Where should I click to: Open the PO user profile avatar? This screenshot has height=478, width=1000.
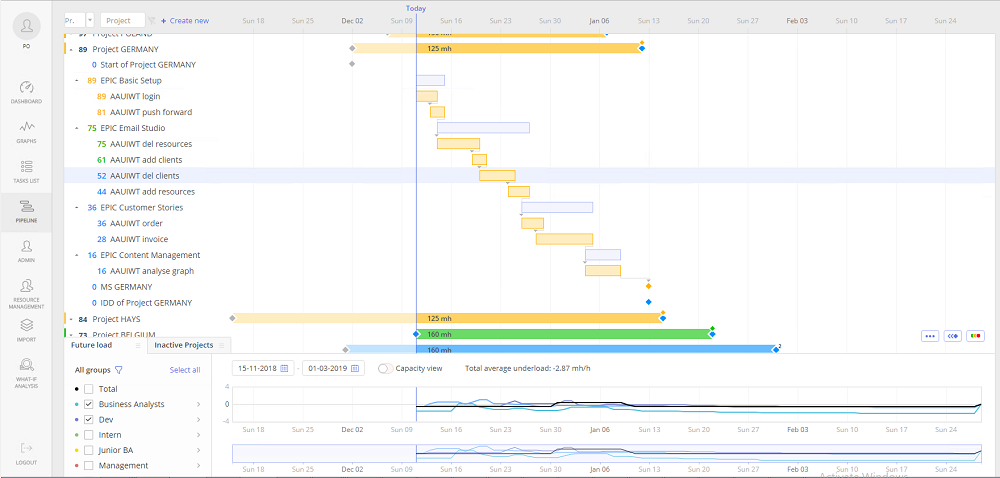(26, 26)
